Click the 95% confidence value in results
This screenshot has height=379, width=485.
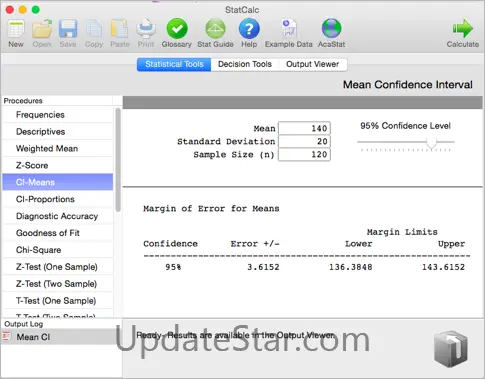173,267
